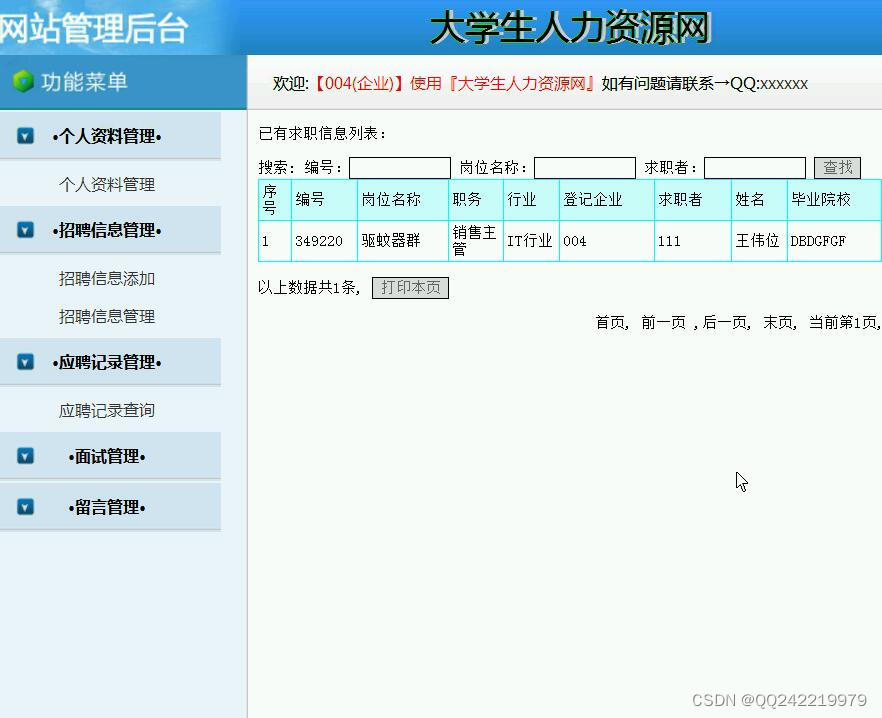
Task: Go to 前一页 pagination link
Action: pyautogui.click(x=664, y=322)
